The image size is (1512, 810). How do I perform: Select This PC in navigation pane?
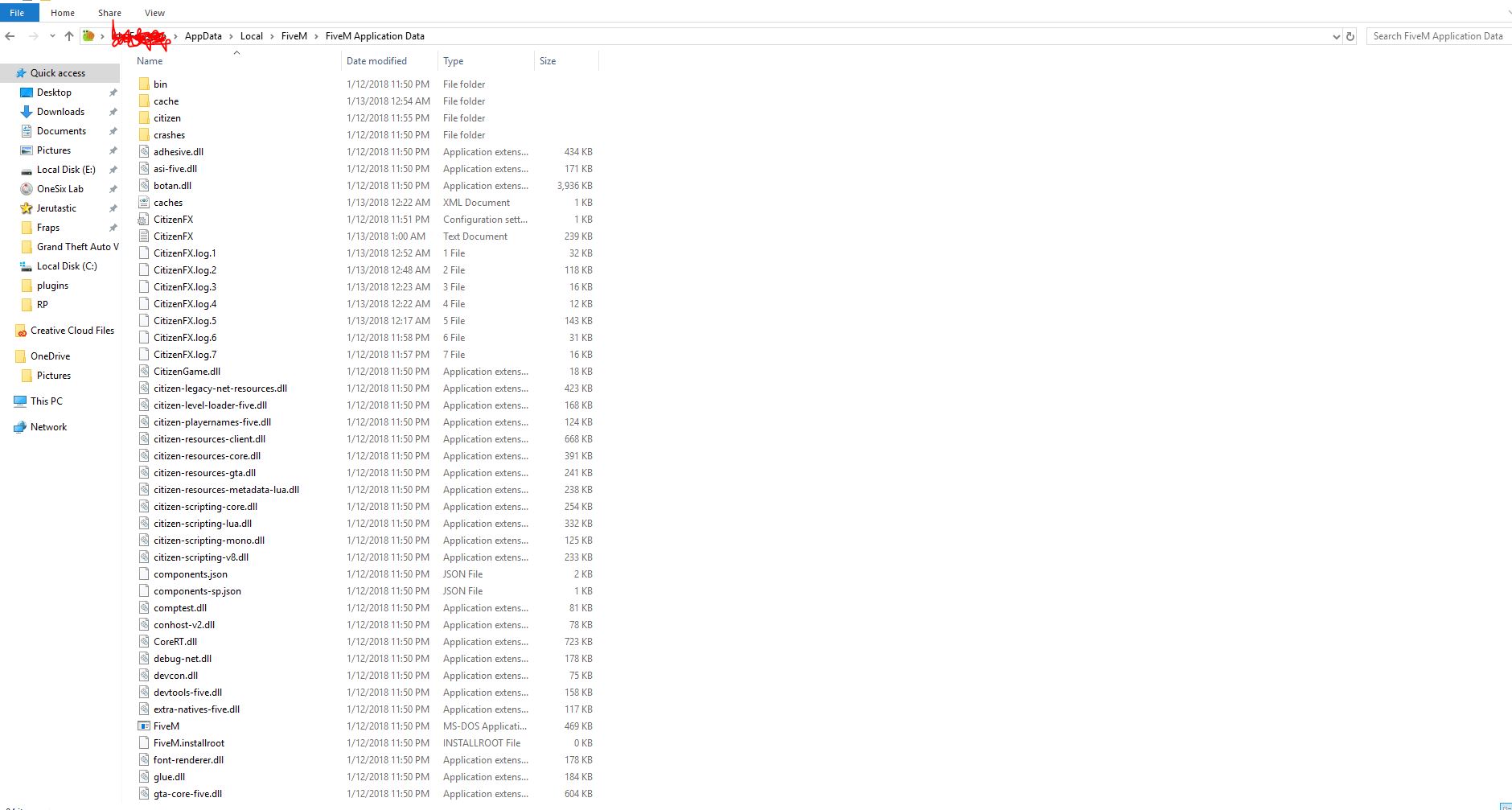(46, 401)
